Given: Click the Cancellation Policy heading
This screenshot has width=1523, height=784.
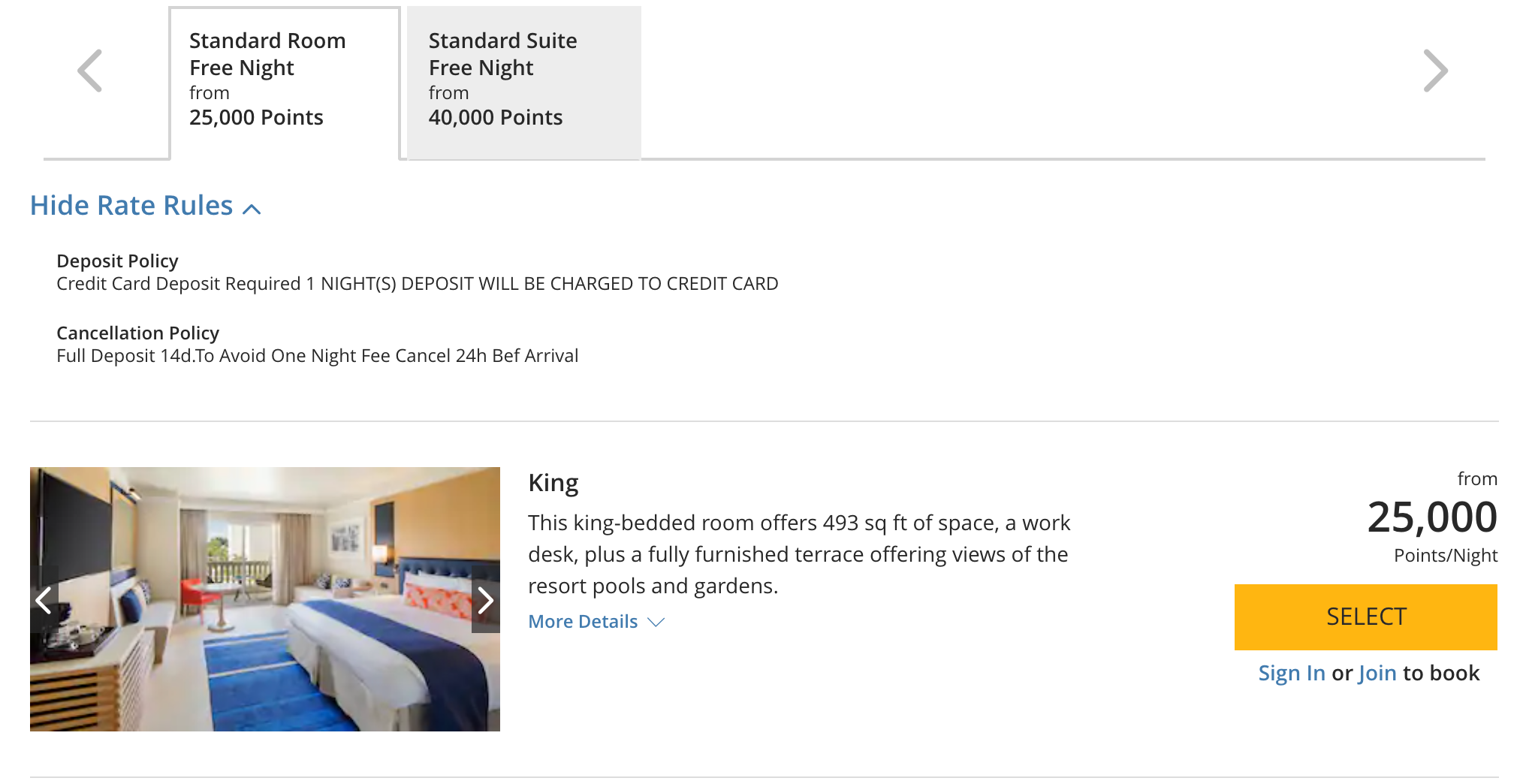Looking at the screenshot, I should click(x=137, y=333).
